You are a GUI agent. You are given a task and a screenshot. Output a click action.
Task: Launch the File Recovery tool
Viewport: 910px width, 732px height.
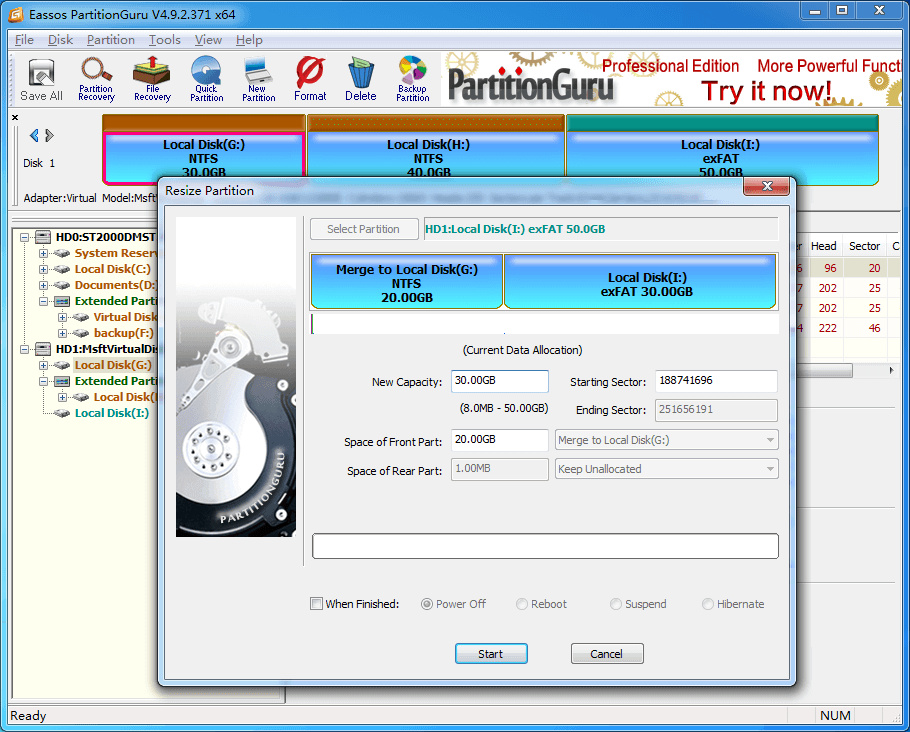pyautogui.click(x=152, y=80)
